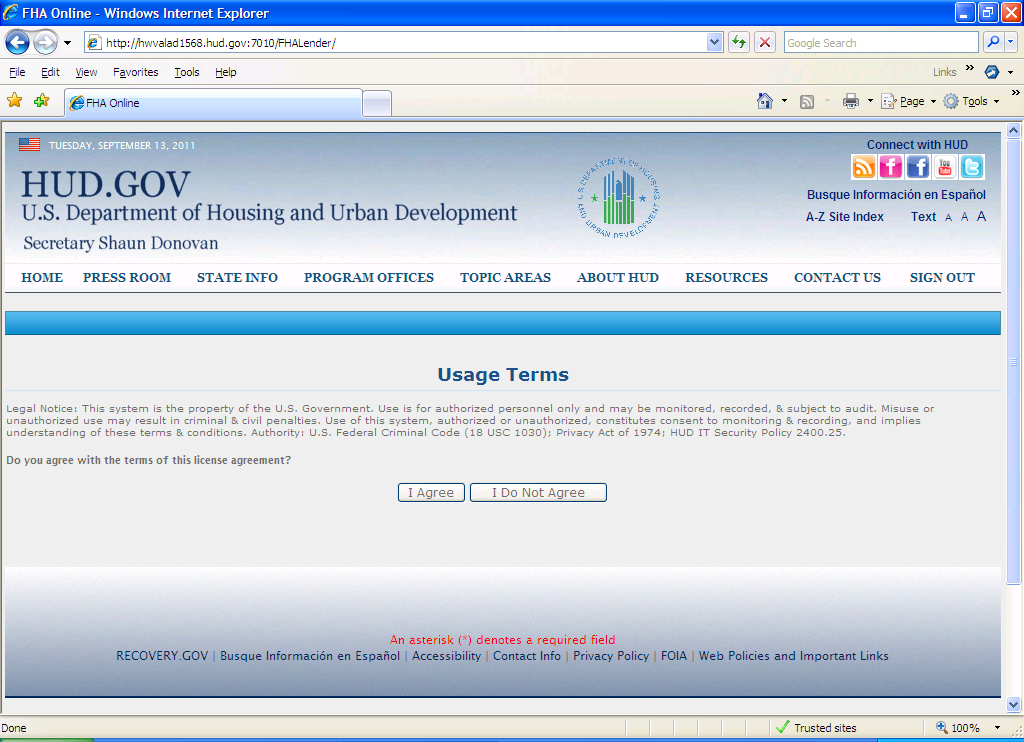Click Busque Información en Español header link
1024x742 pixels.
tap(896, 195)
